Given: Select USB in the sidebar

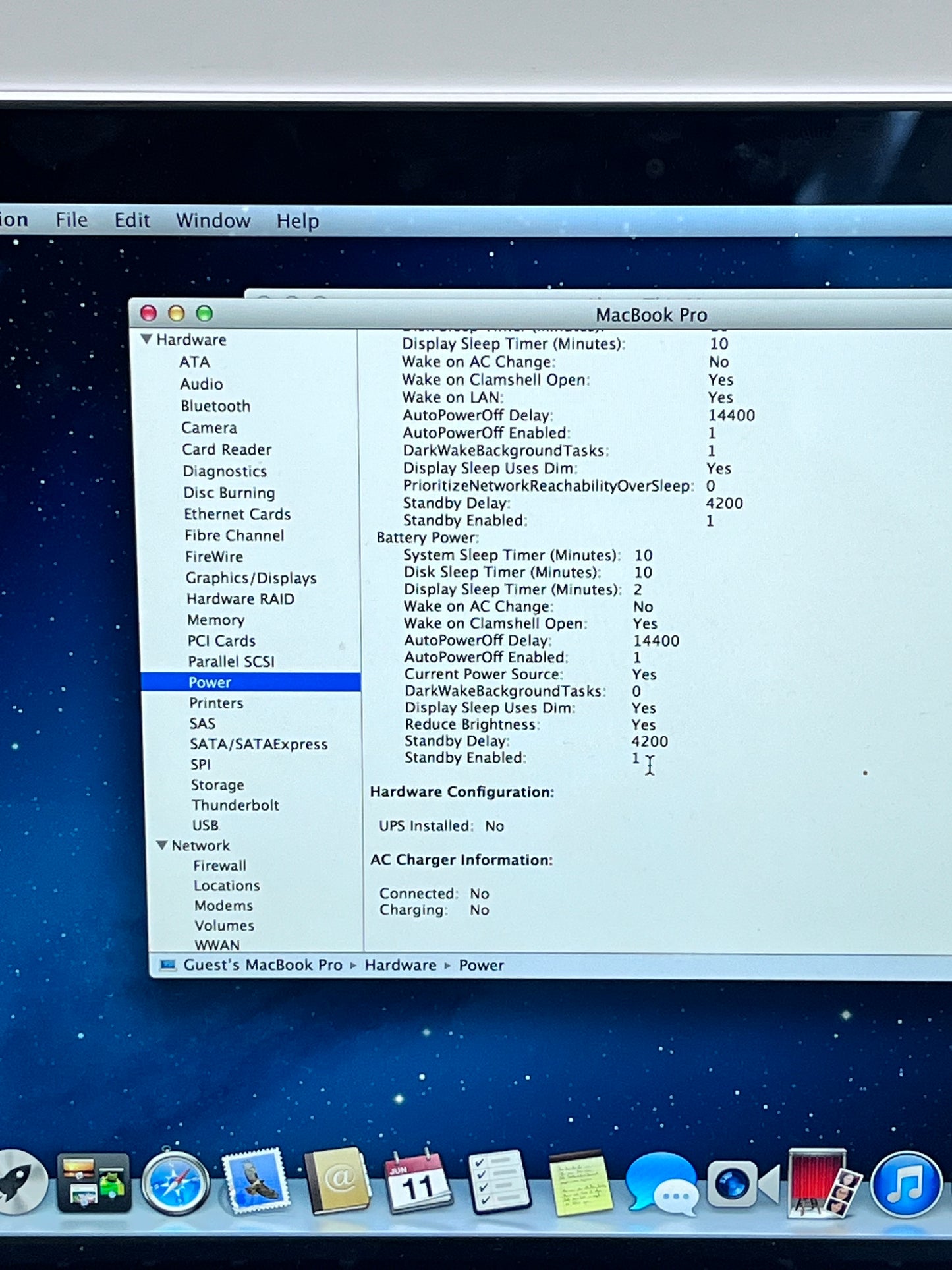Looking at the screenshot, I should (x=205, y=825).
